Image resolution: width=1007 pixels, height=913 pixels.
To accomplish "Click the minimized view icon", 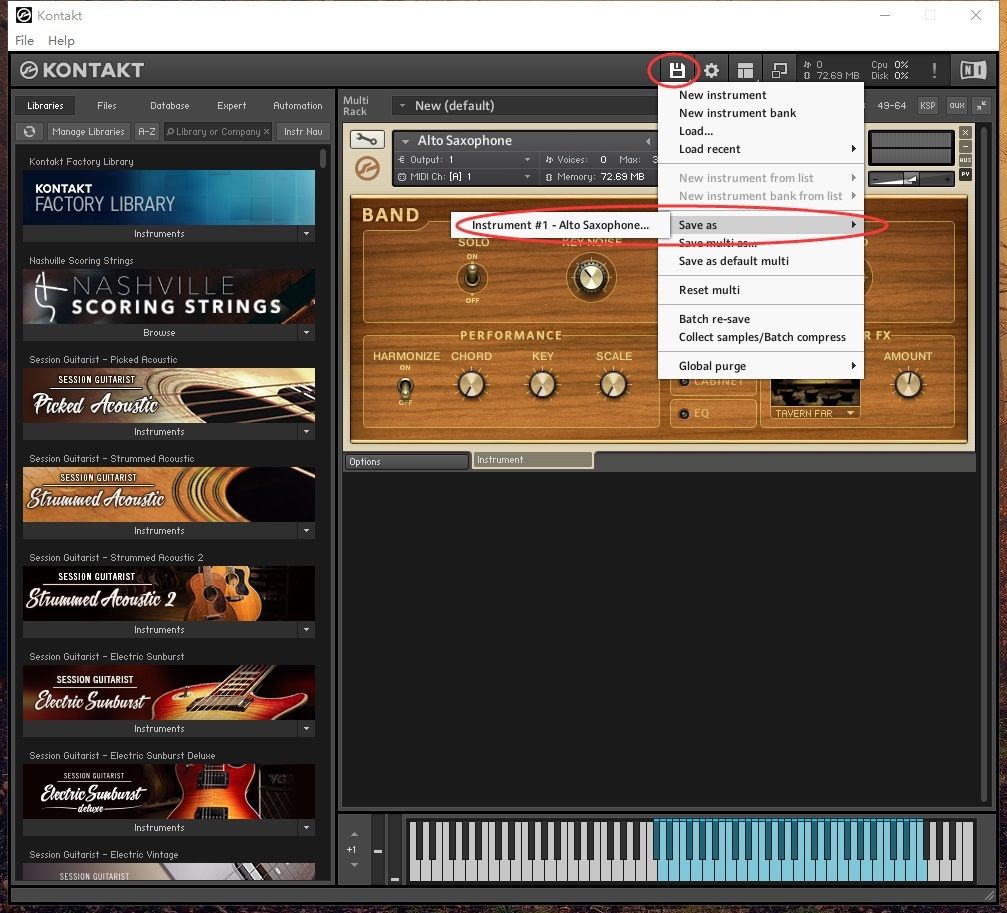I will click(x=779, y=70).
